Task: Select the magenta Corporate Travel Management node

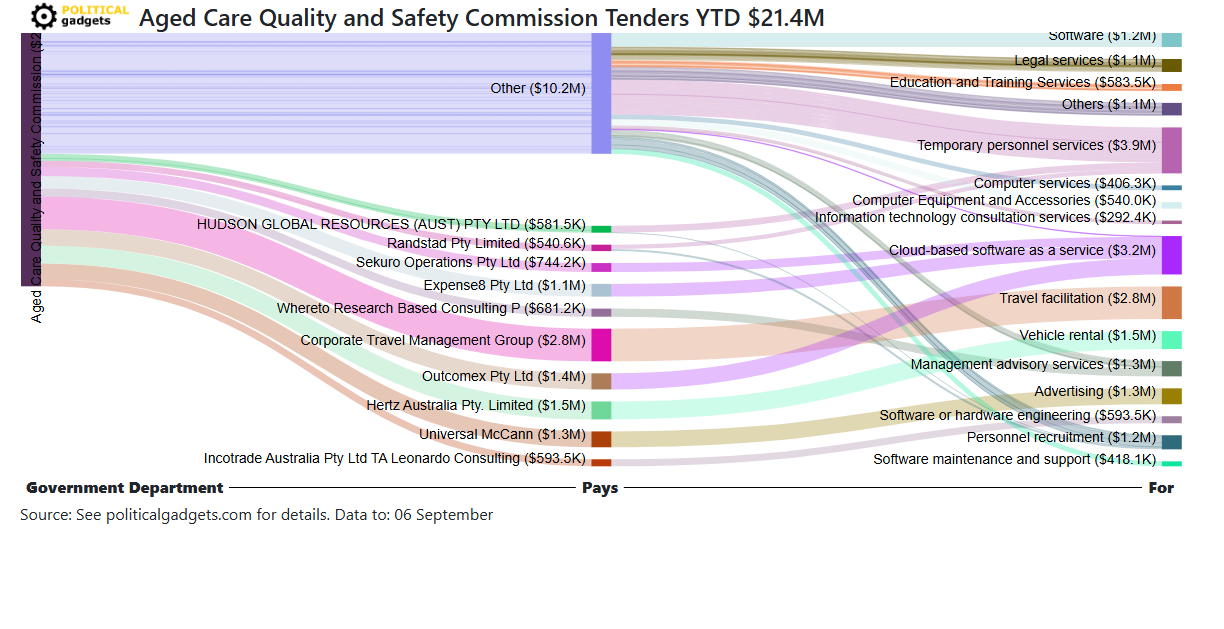Action: (601, 345)
